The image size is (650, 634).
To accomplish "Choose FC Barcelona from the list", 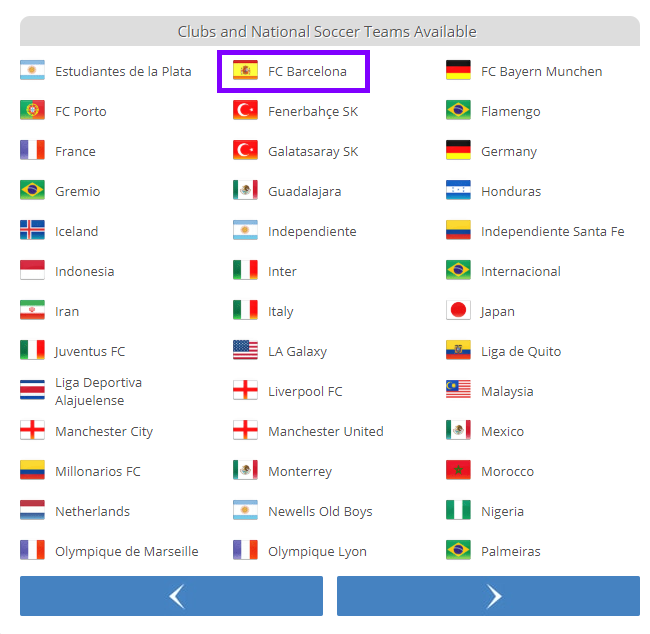I will pos(307,71).
